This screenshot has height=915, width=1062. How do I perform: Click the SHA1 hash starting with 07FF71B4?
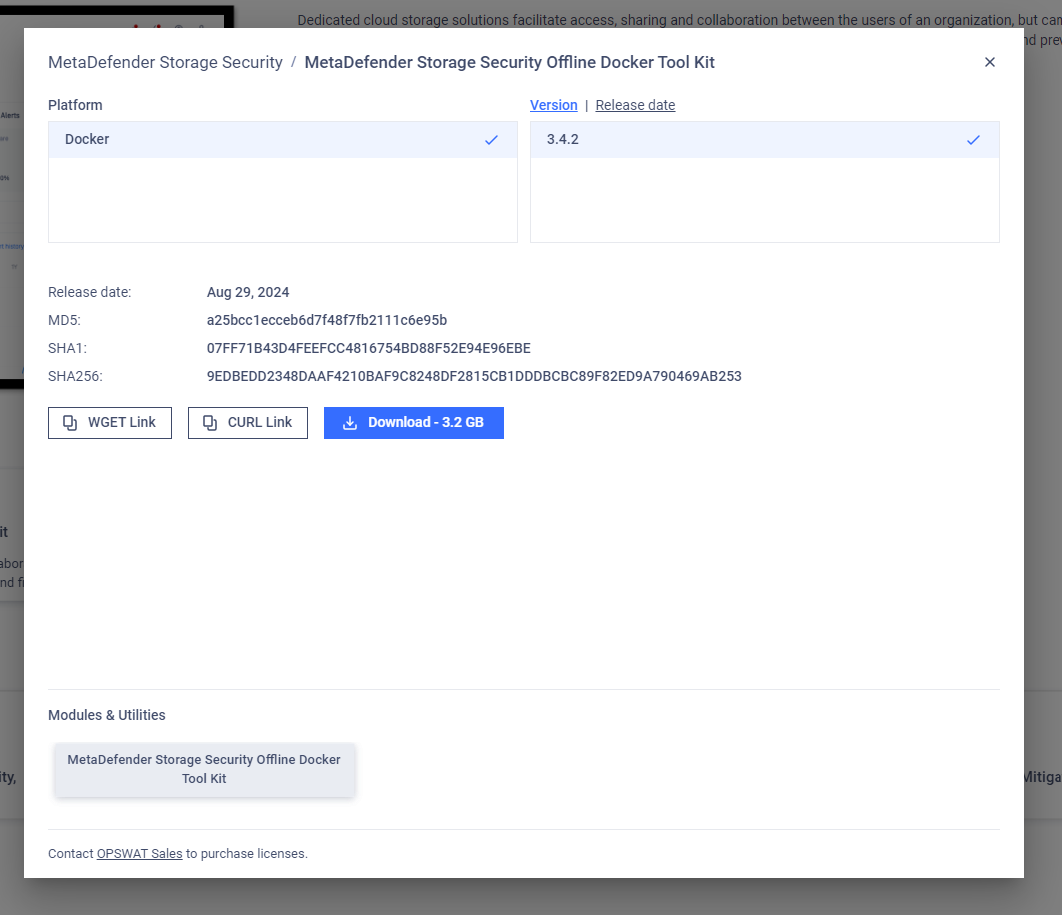(x=368, y=348)
